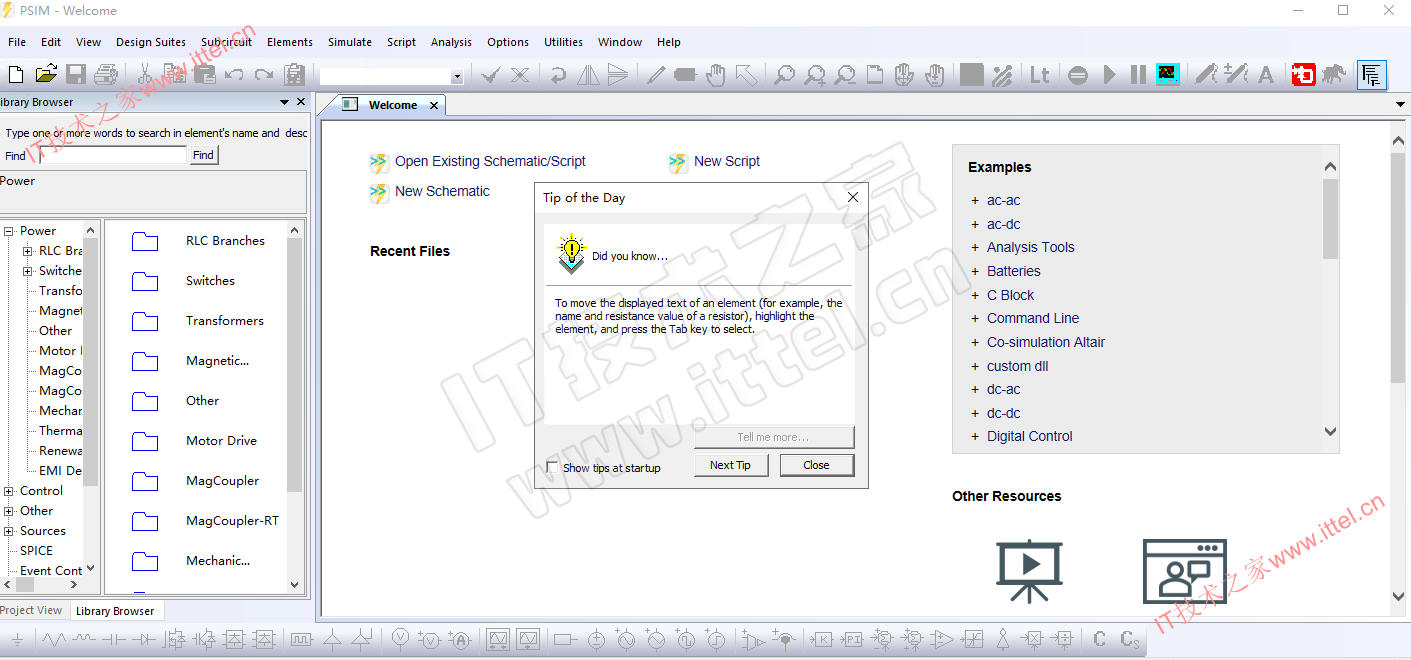Switch to the Project View tab
The height and width of the screenshot is (660, 1411).
pyautogui.click(x=31, y=610)
